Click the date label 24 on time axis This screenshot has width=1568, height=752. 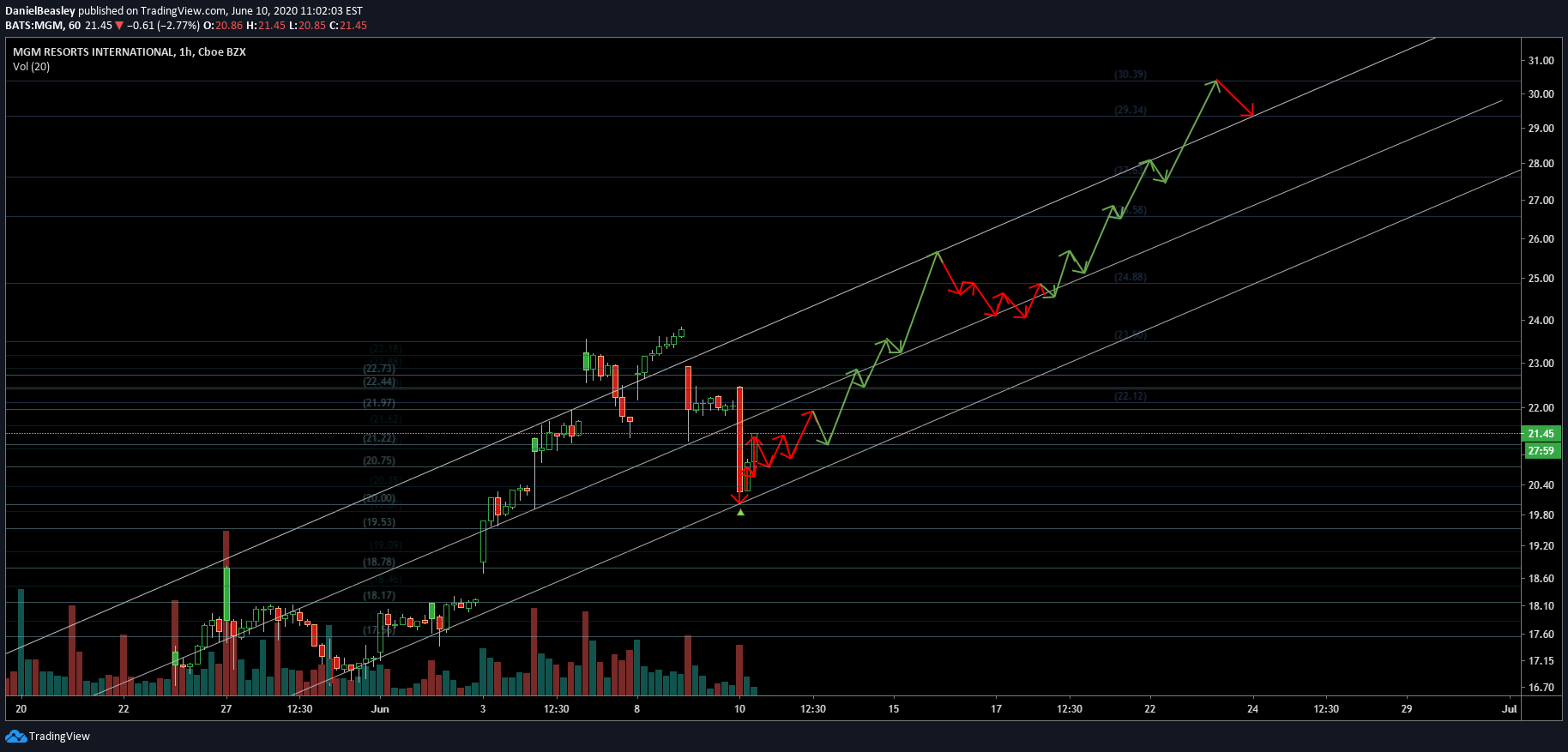click(x=1253, y=709)
